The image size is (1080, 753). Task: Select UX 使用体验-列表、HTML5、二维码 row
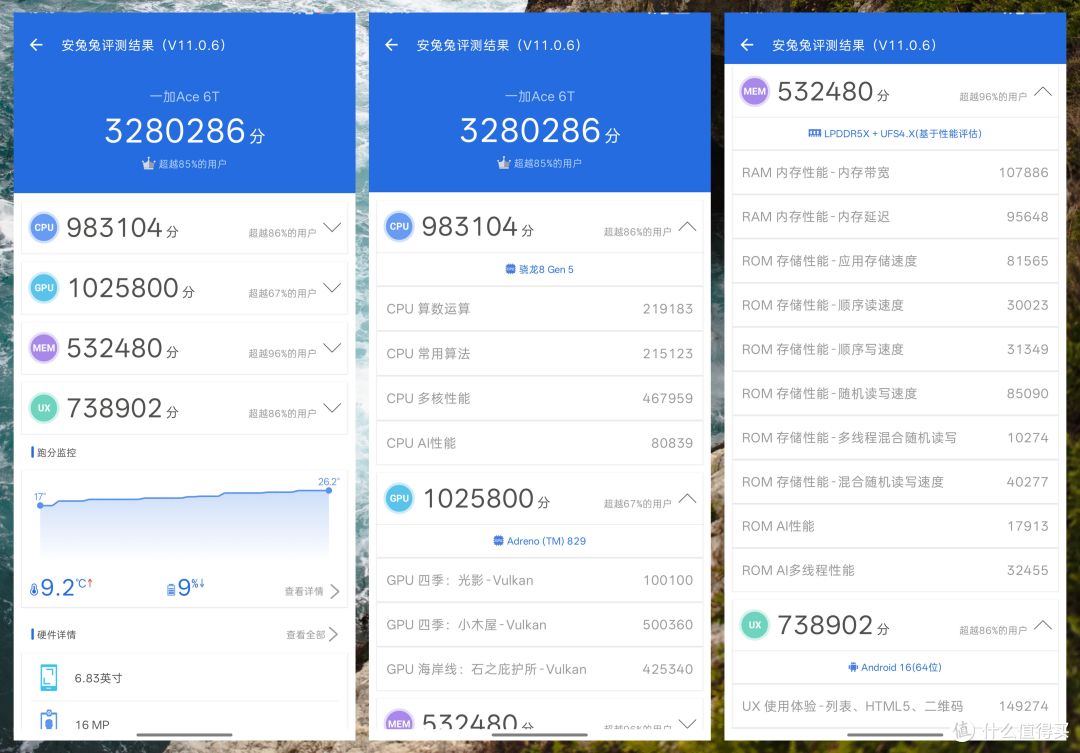click(x=895, y=706)
